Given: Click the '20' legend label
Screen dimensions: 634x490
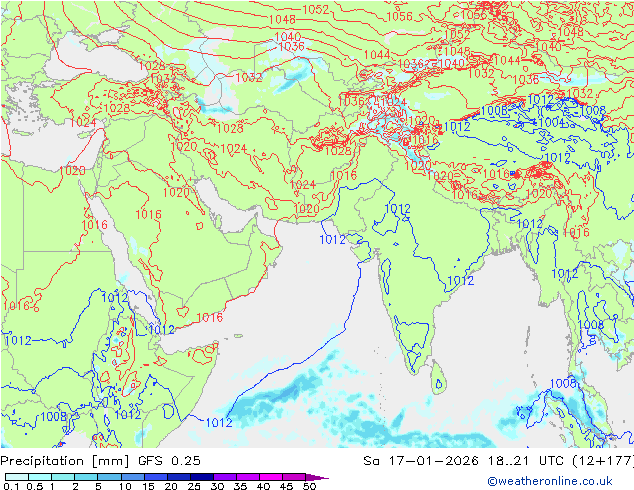Looking at the screenshot, I should pos(171,486).
